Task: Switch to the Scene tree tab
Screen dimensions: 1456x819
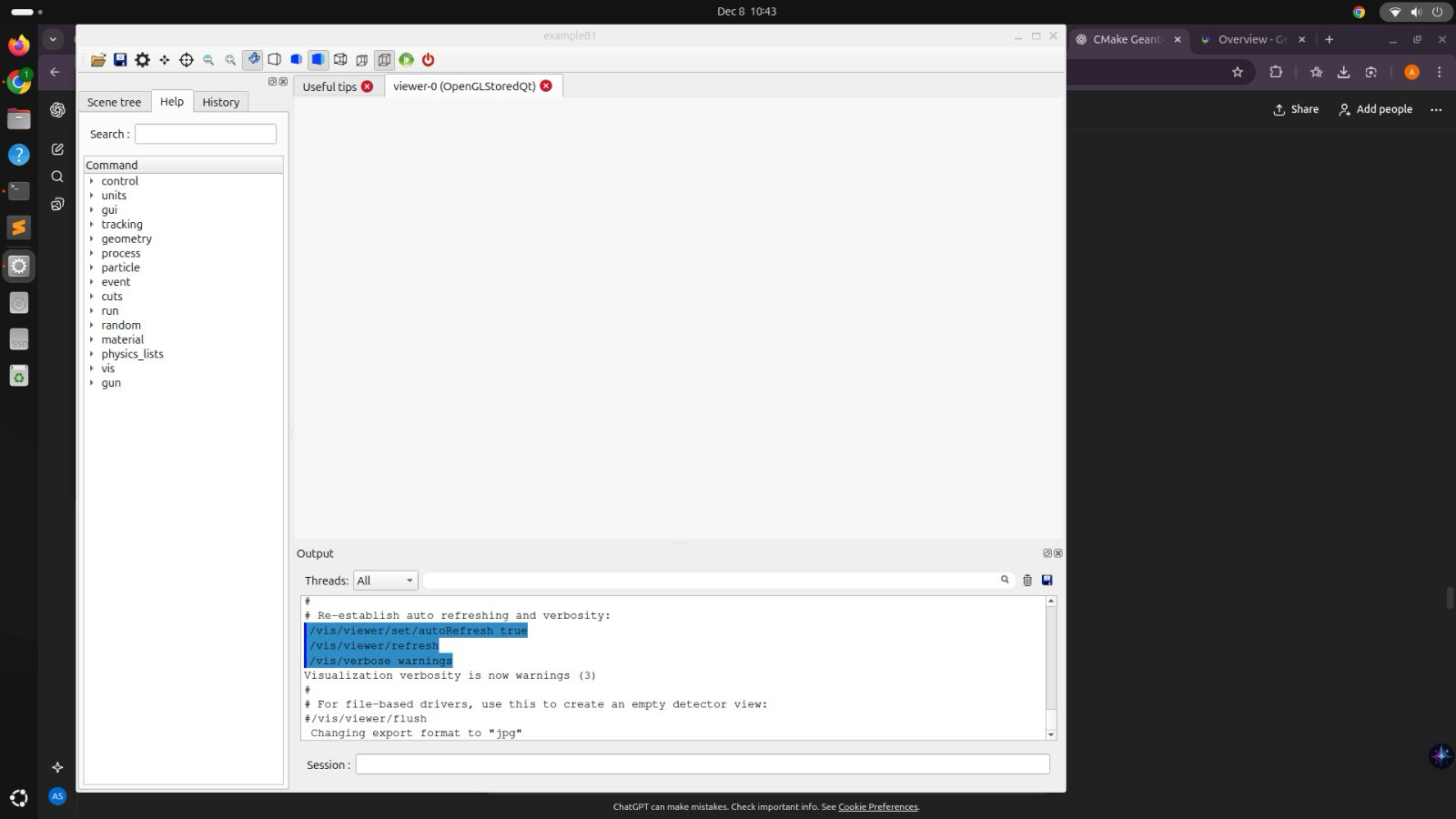Action: (x=114, y=102)
